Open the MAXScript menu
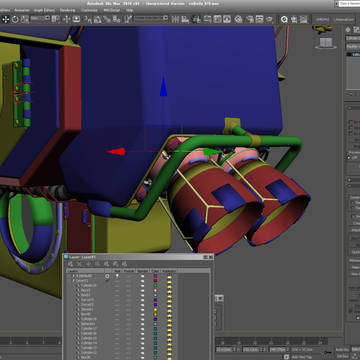 (111, 10)
